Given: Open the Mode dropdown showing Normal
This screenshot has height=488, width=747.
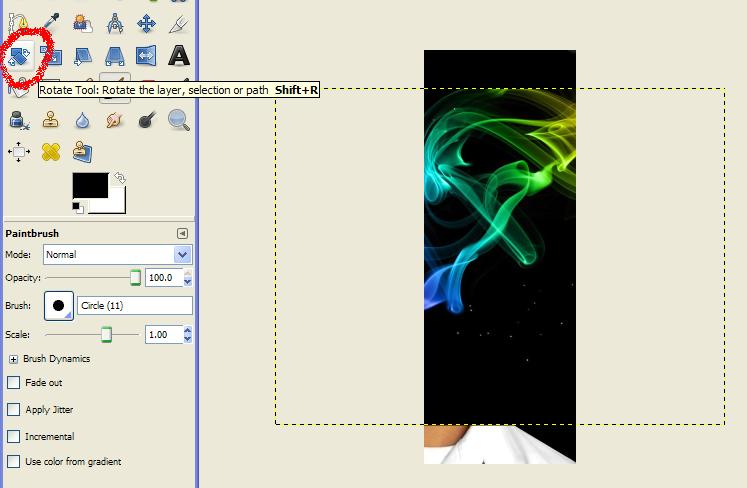Looking at the screenshot, I should tap(118, 254).
